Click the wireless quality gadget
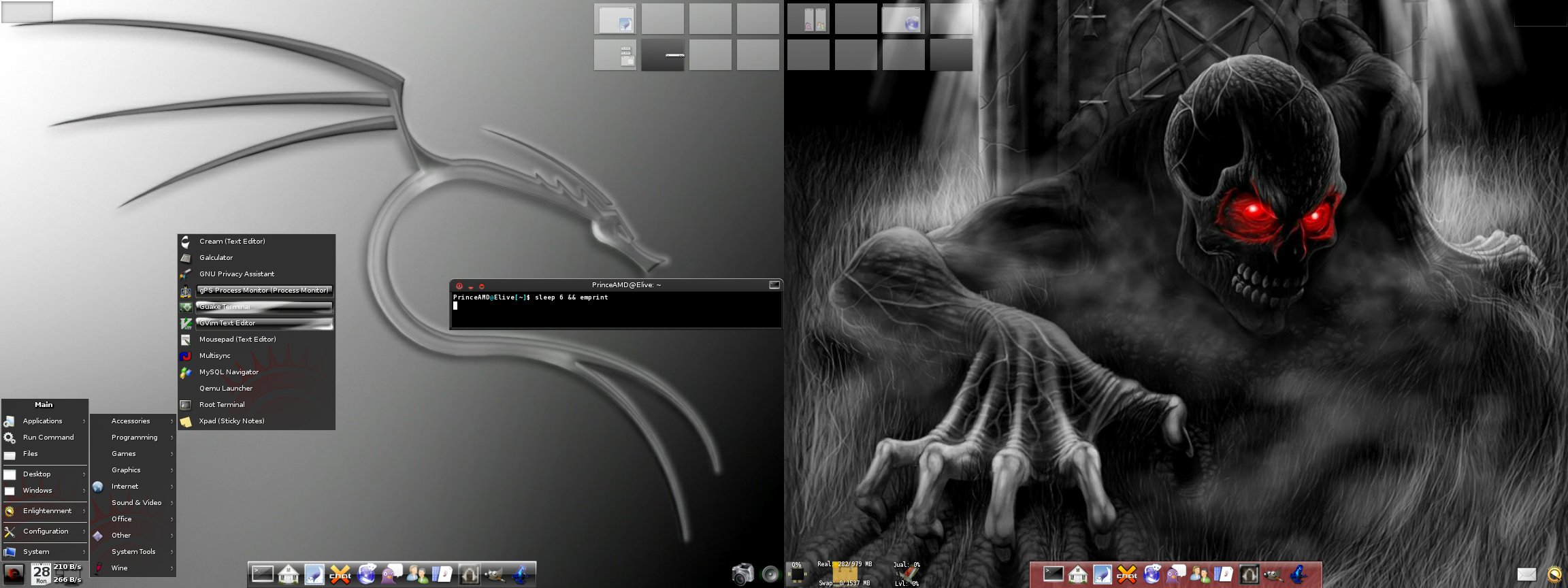 [x=907, y=573]
